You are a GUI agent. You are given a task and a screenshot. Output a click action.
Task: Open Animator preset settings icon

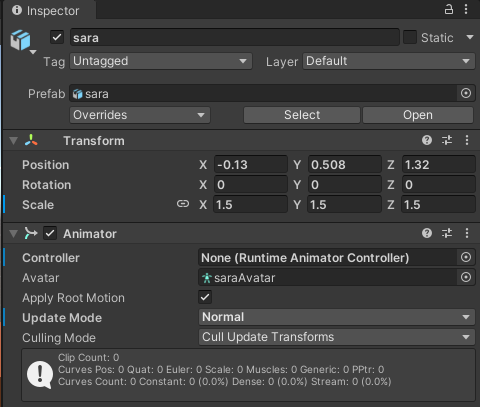pyautogui.click(x=447, y=233)
